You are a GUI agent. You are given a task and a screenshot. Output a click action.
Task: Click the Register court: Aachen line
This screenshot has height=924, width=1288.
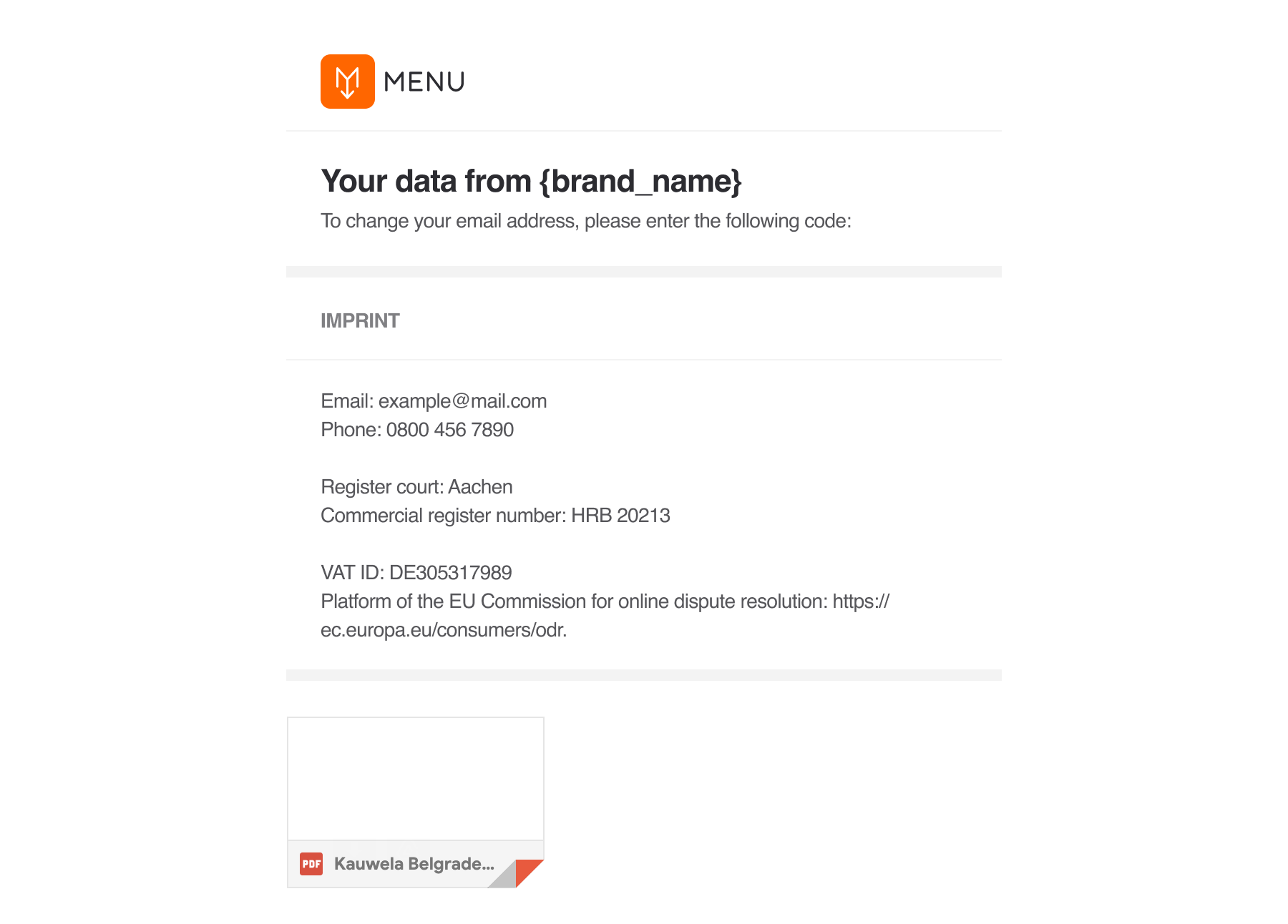point(416,487)
